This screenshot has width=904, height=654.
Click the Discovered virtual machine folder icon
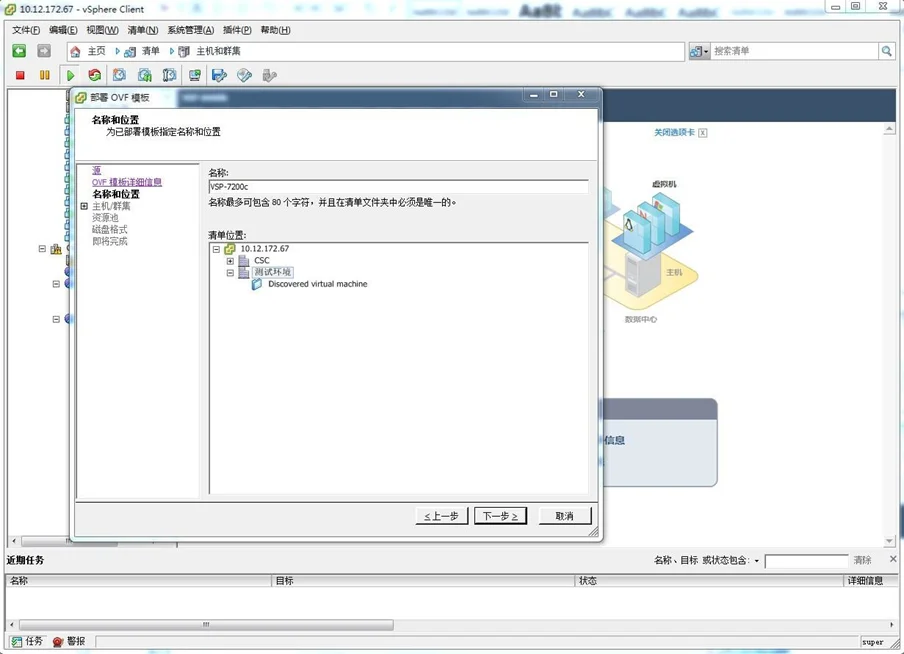257,284
